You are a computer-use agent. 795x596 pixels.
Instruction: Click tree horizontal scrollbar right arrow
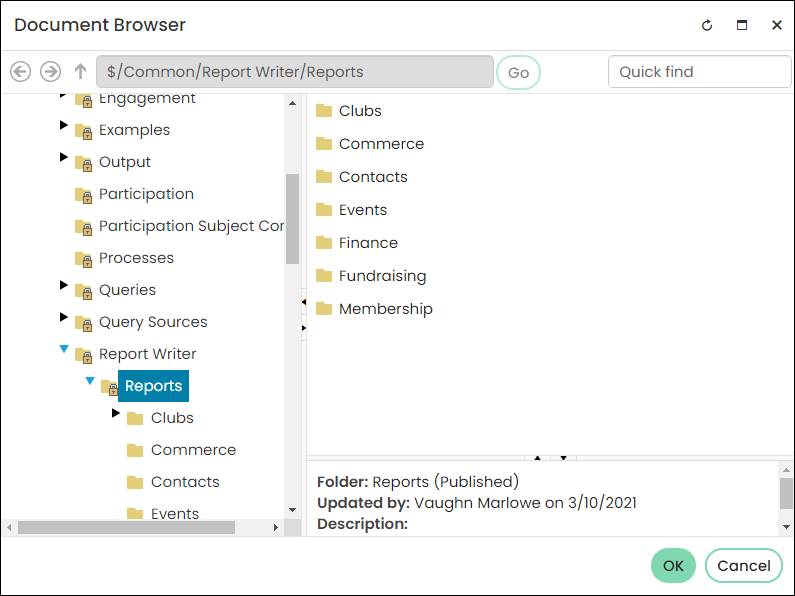(275, 528)
